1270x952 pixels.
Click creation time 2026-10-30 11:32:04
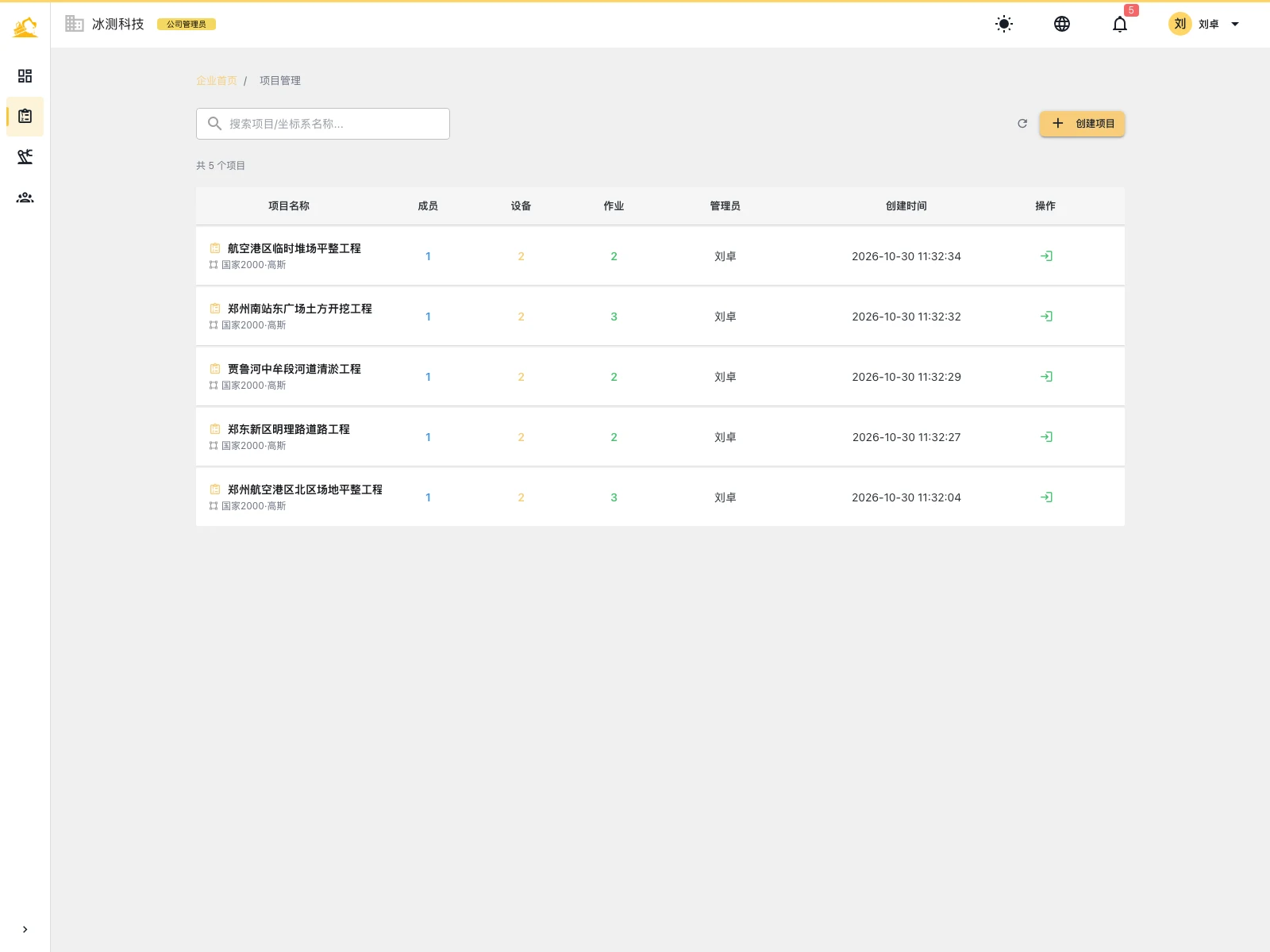click(x=906, y=497)
